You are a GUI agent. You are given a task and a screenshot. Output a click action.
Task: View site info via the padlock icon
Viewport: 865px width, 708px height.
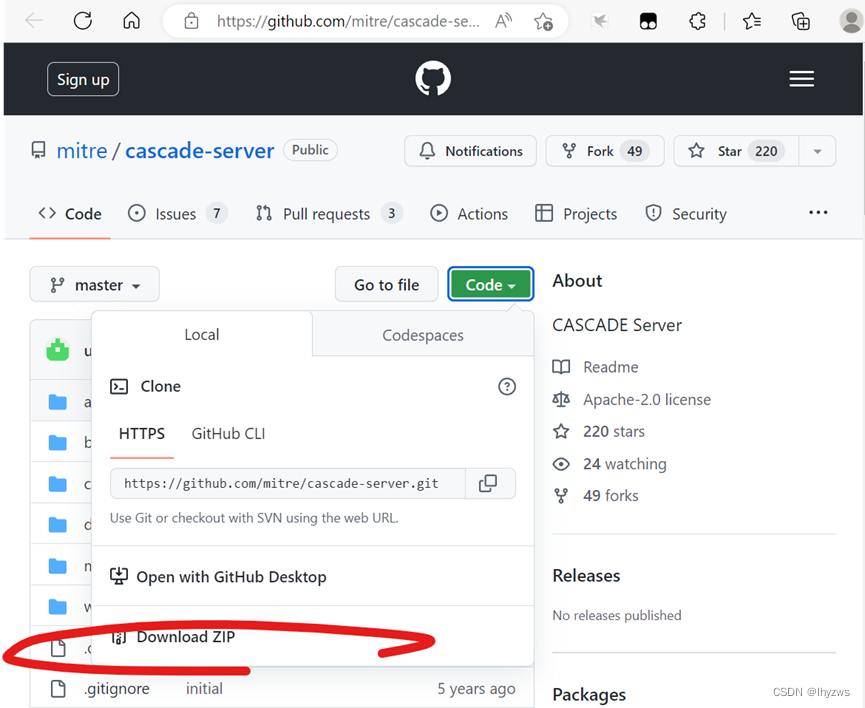tap(191, 22)
